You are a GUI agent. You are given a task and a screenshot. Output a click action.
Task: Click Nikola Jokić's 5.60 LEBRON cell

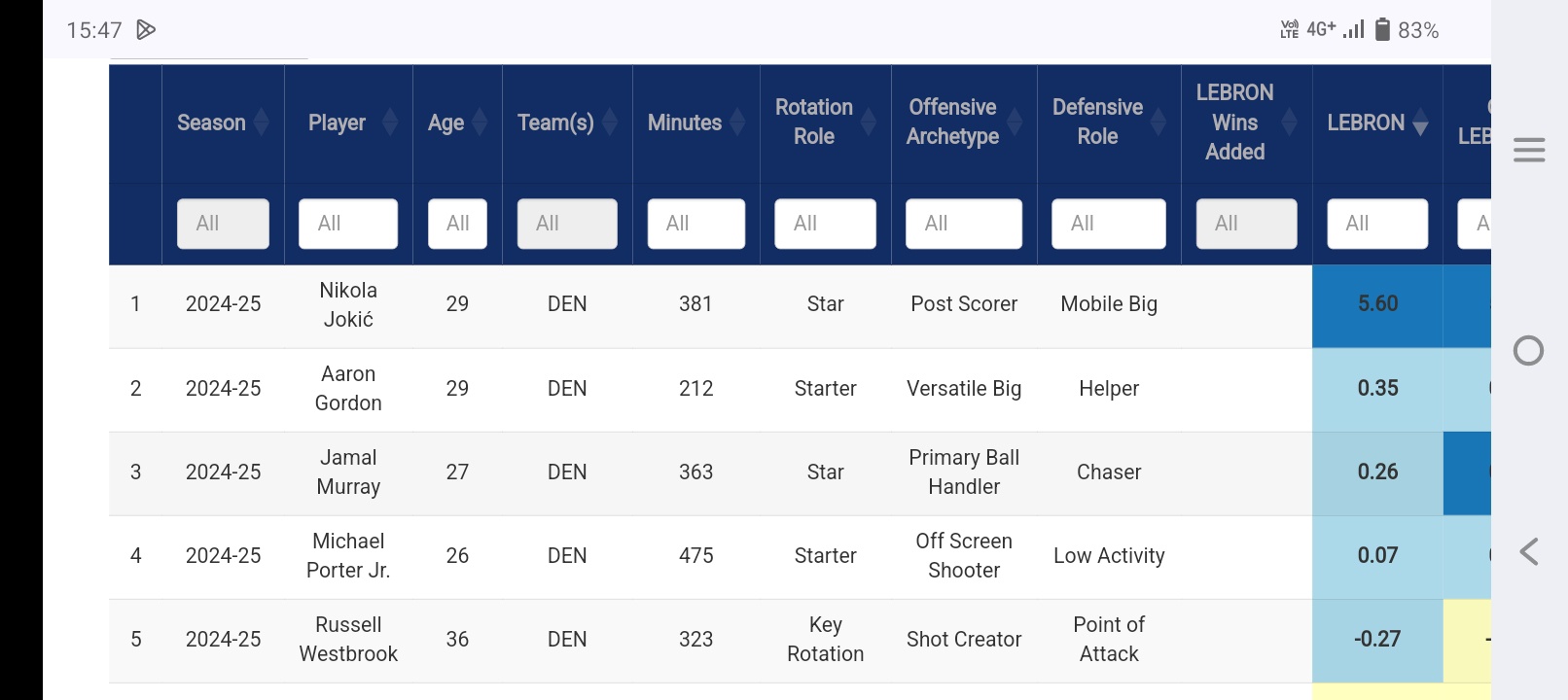tap(1377, 304)
